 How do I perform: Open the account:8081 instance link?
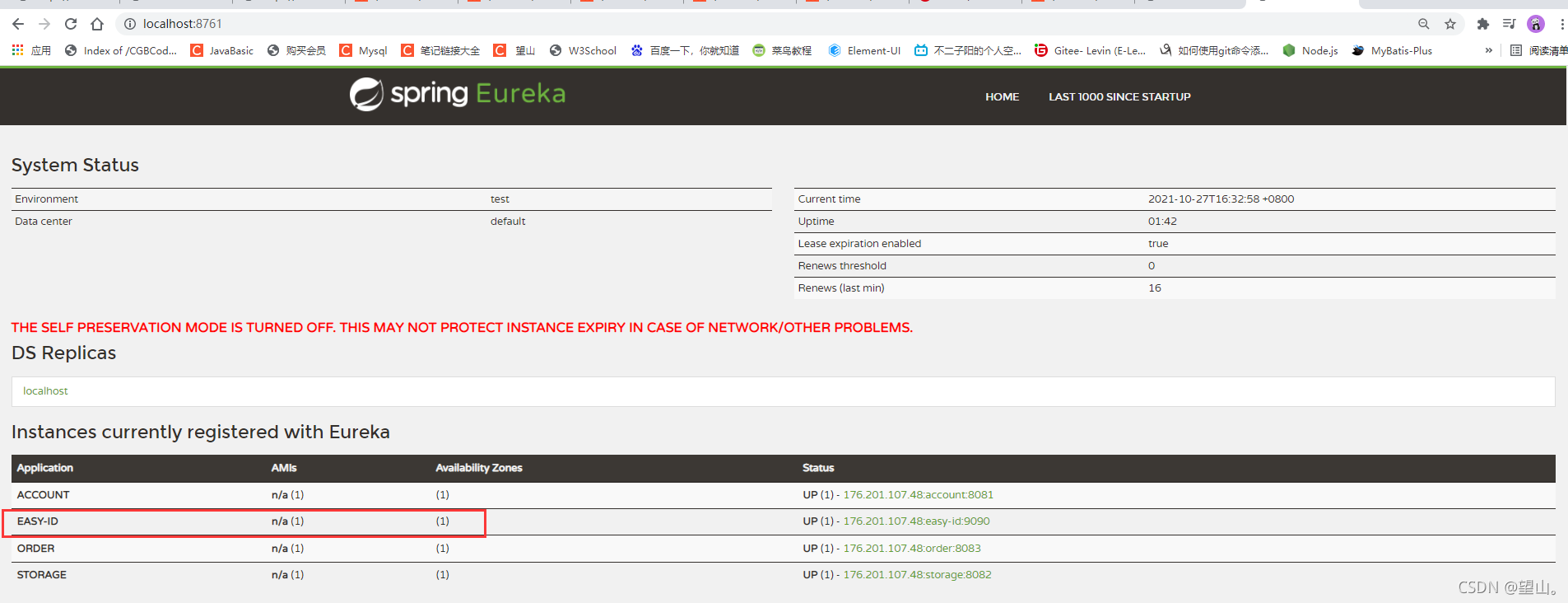coord(918,494)
